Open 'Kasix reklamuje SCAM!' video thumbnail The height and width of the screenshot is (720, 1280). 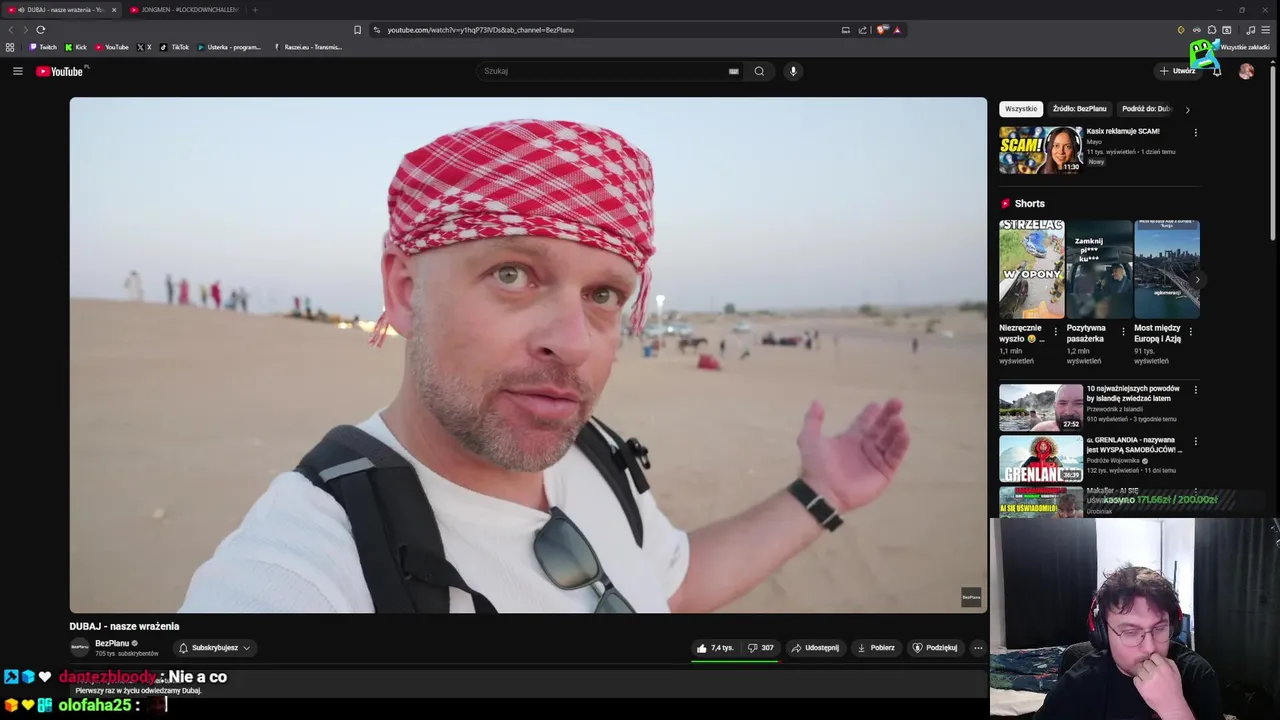pyautogui.click(x=1041, y=150)
